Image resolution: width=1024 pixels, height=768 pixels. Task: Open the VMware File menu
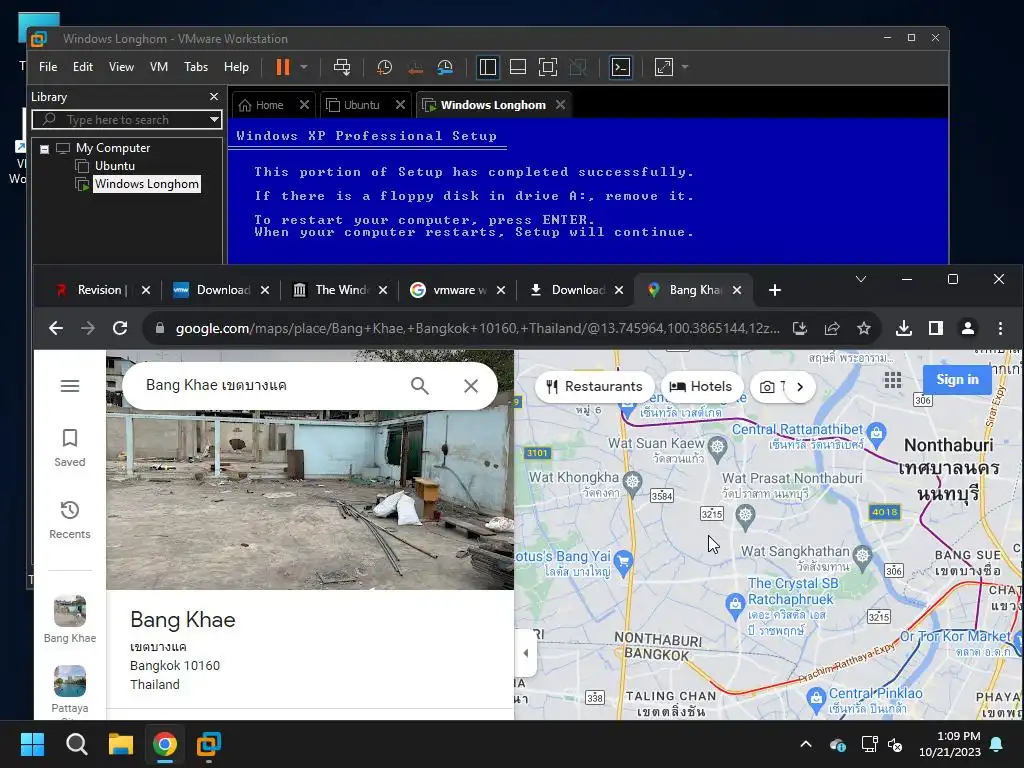[48, 67]
